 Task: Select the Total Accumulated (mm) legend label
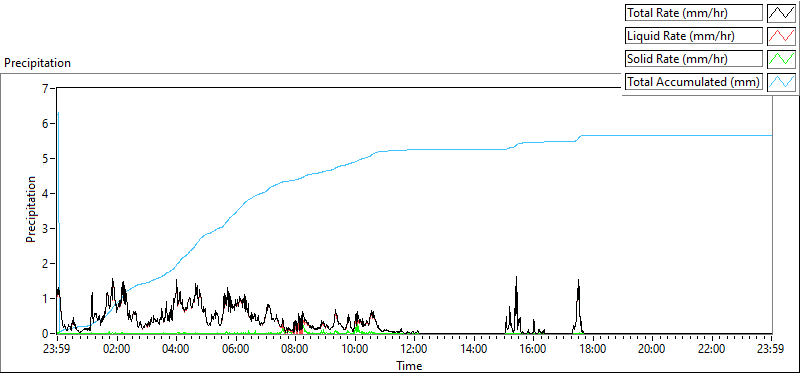tap(694, 82)
